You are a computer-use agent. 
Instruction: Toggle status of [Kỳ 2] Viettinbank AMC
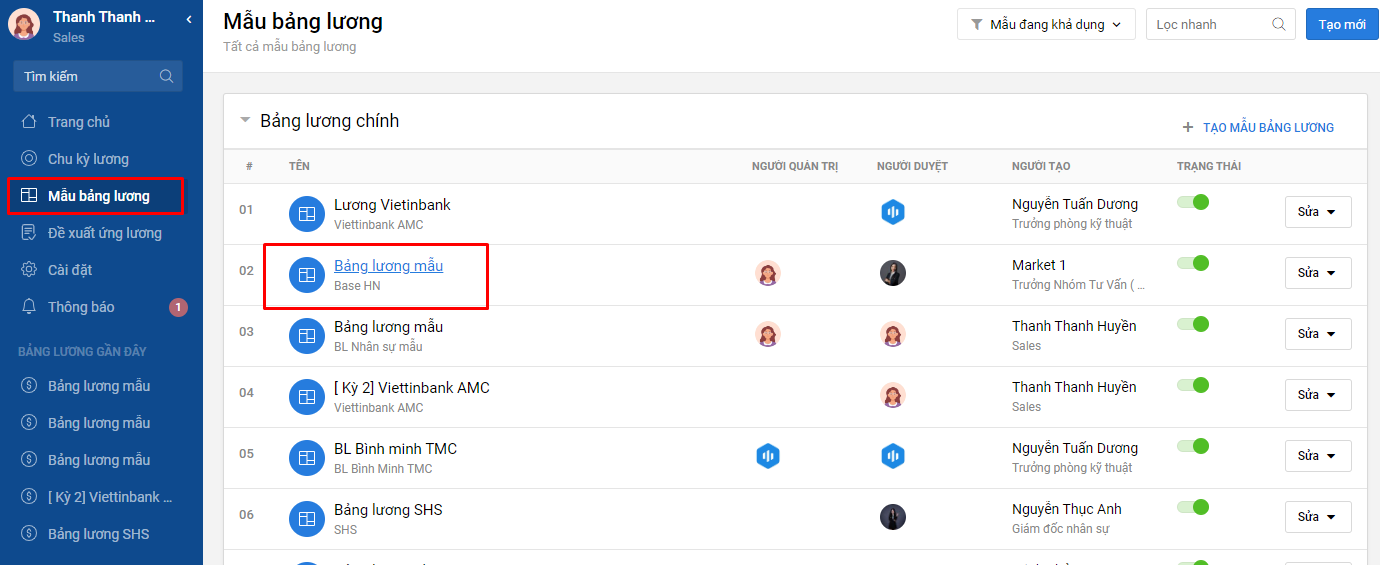click(1193, 385)
